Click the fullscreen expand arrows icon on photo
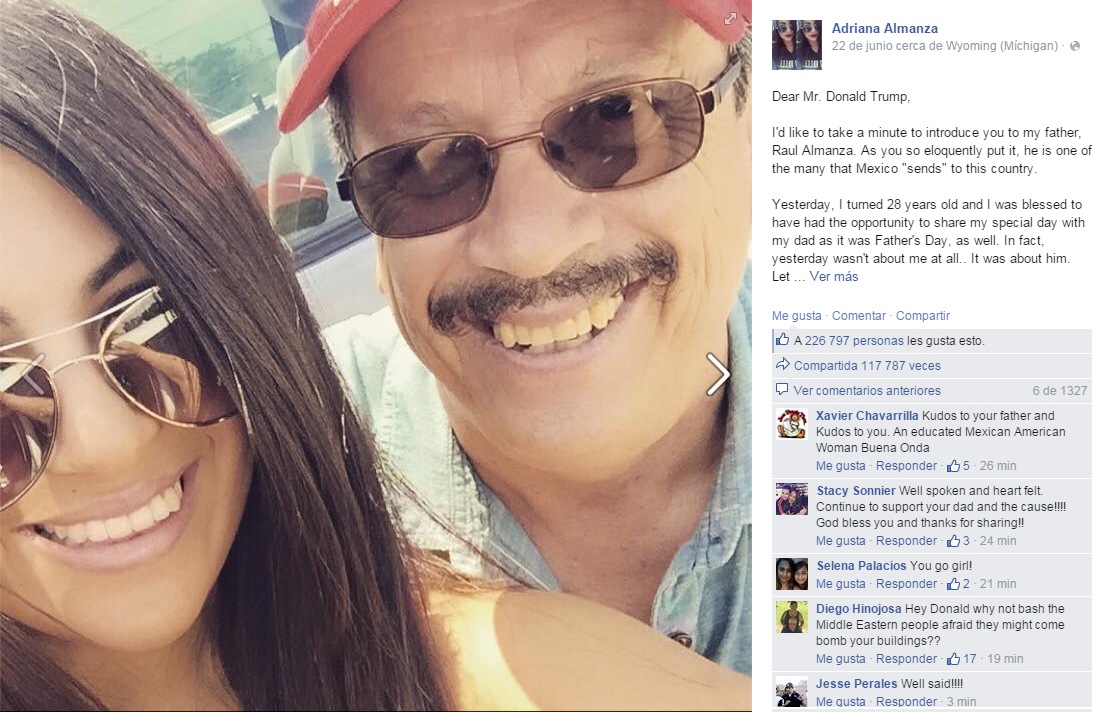The image size is (1093, 712). tap(730, 19)
